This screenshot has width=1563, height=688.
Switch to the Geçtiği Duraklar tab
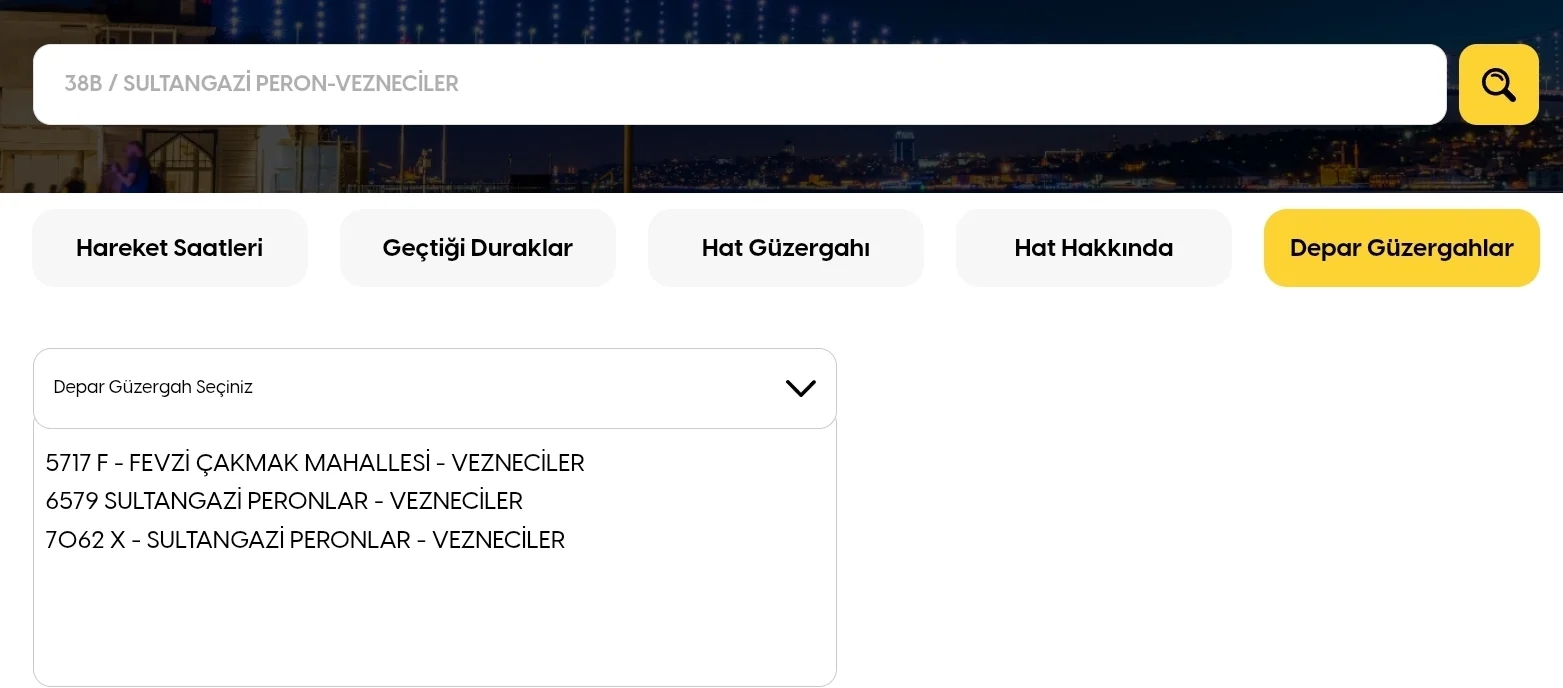tap(477, 248)
